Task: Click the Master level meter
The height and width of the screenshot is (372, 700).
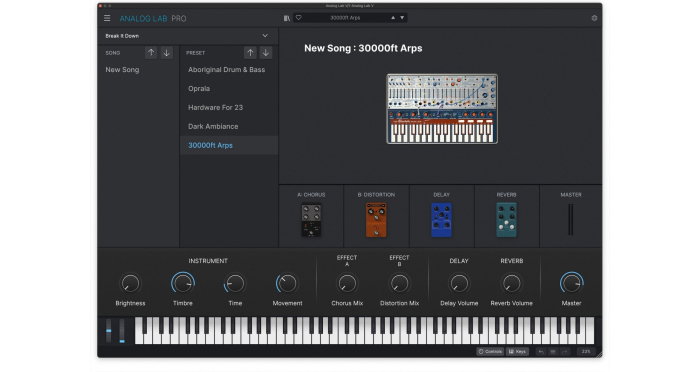Action: (571, 220)
